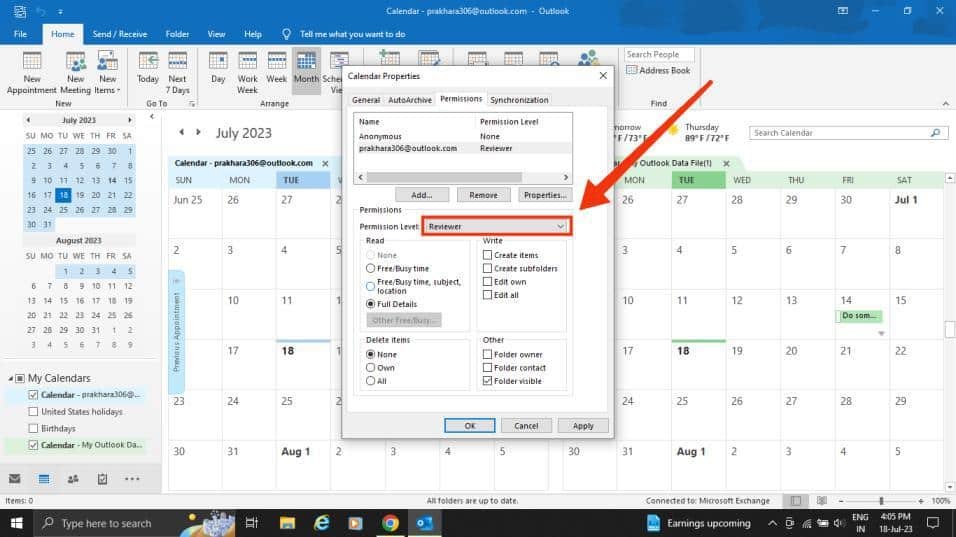Open Tasks from navigation bar
This screenshot has width=956, height=537.
(102, 479)
